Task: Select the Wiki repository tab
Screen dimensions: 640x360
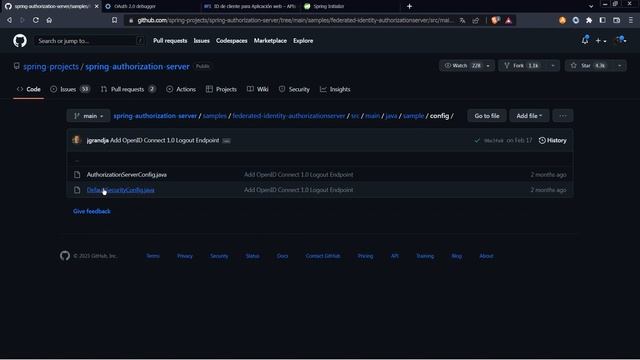Action: coord(258,89)
